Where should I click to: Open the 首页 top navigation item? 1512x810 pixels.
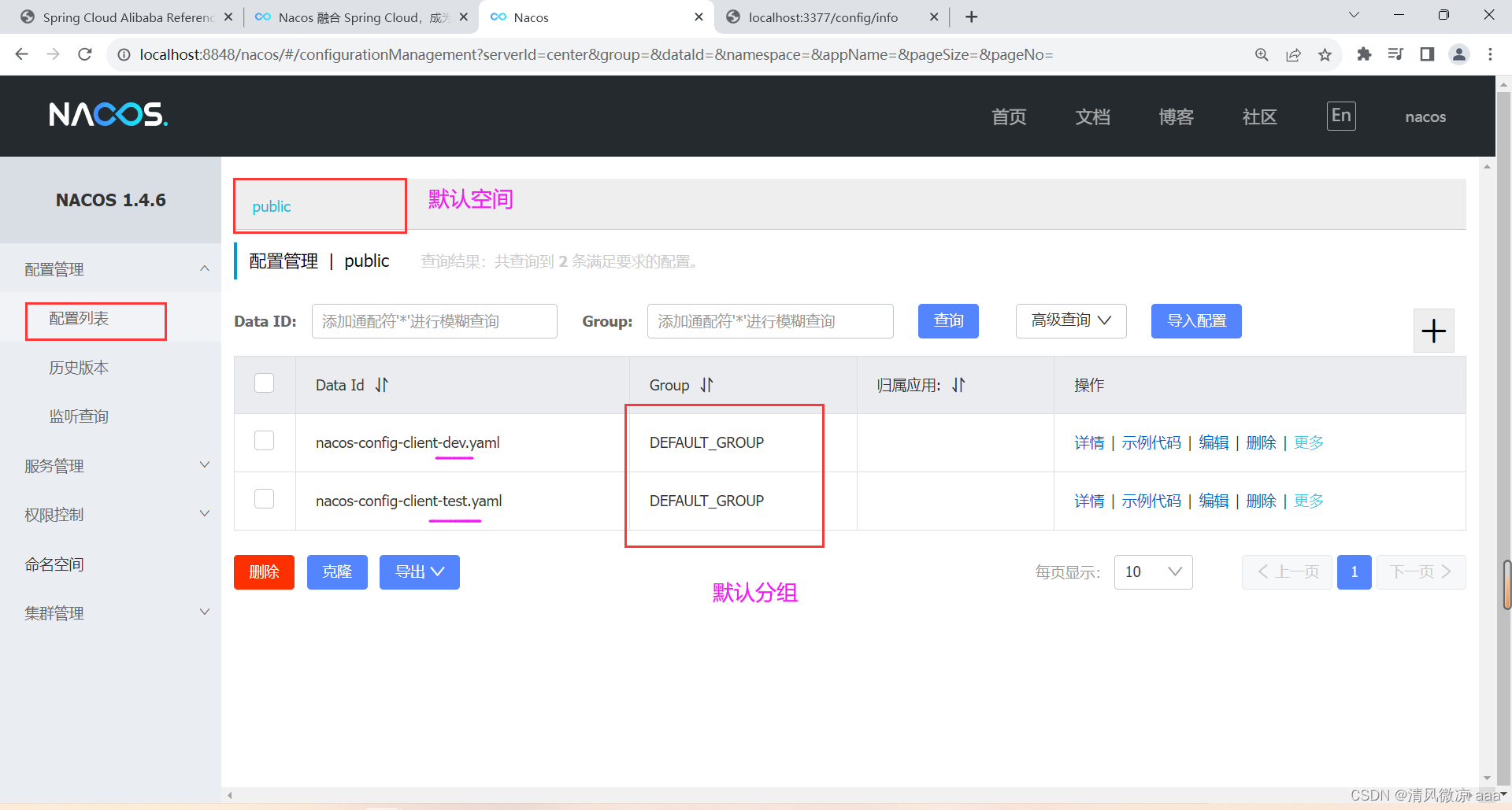1009,117
